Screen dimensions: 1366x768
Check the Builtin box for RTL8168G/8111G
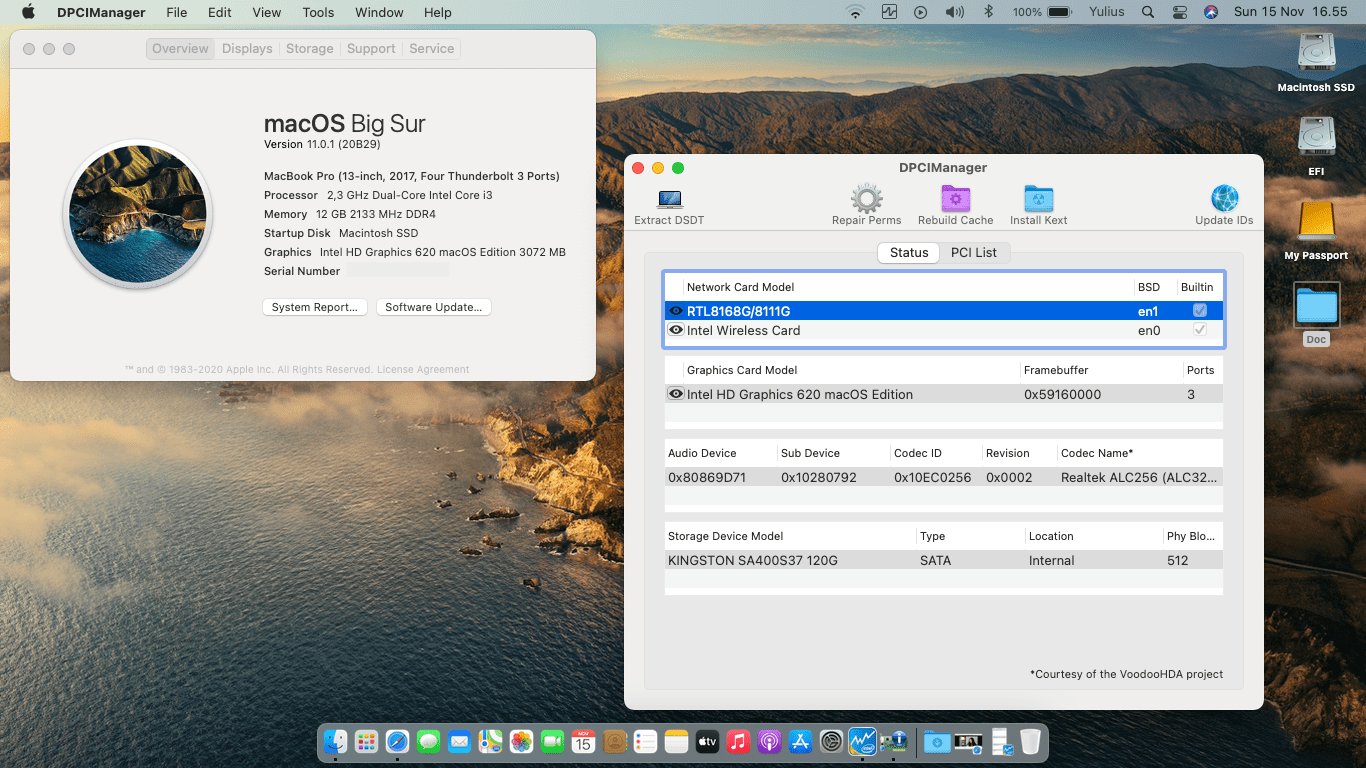(1199, 310)
